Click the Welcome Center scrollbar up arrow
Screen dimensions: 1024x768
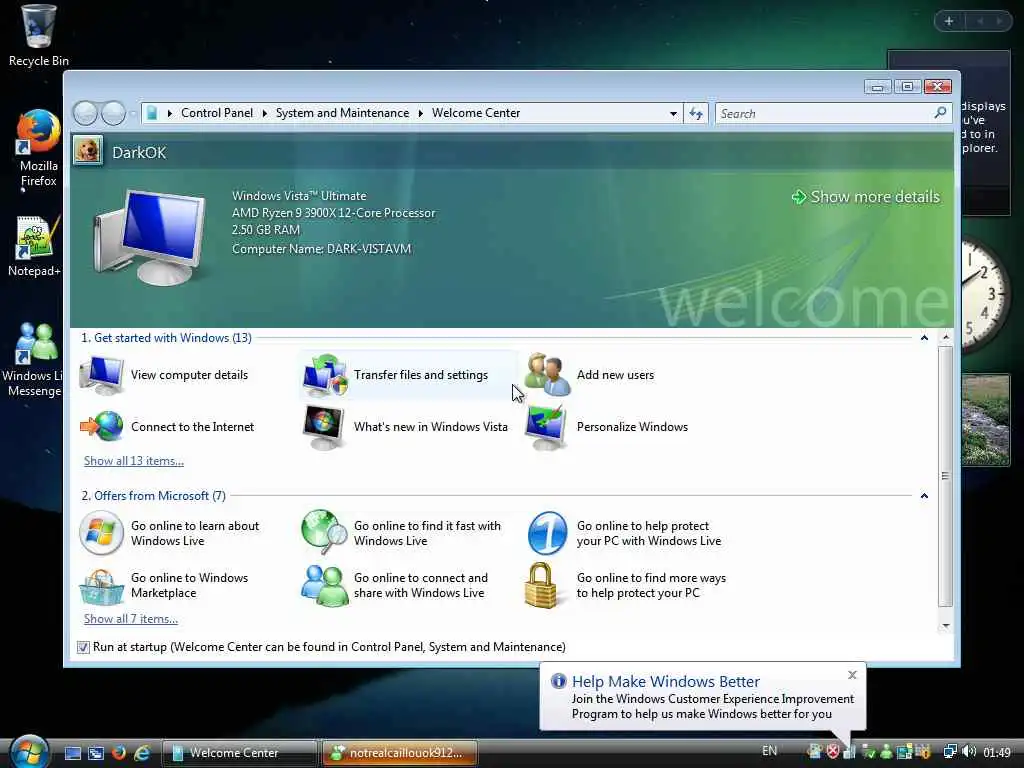pos(946,338)
